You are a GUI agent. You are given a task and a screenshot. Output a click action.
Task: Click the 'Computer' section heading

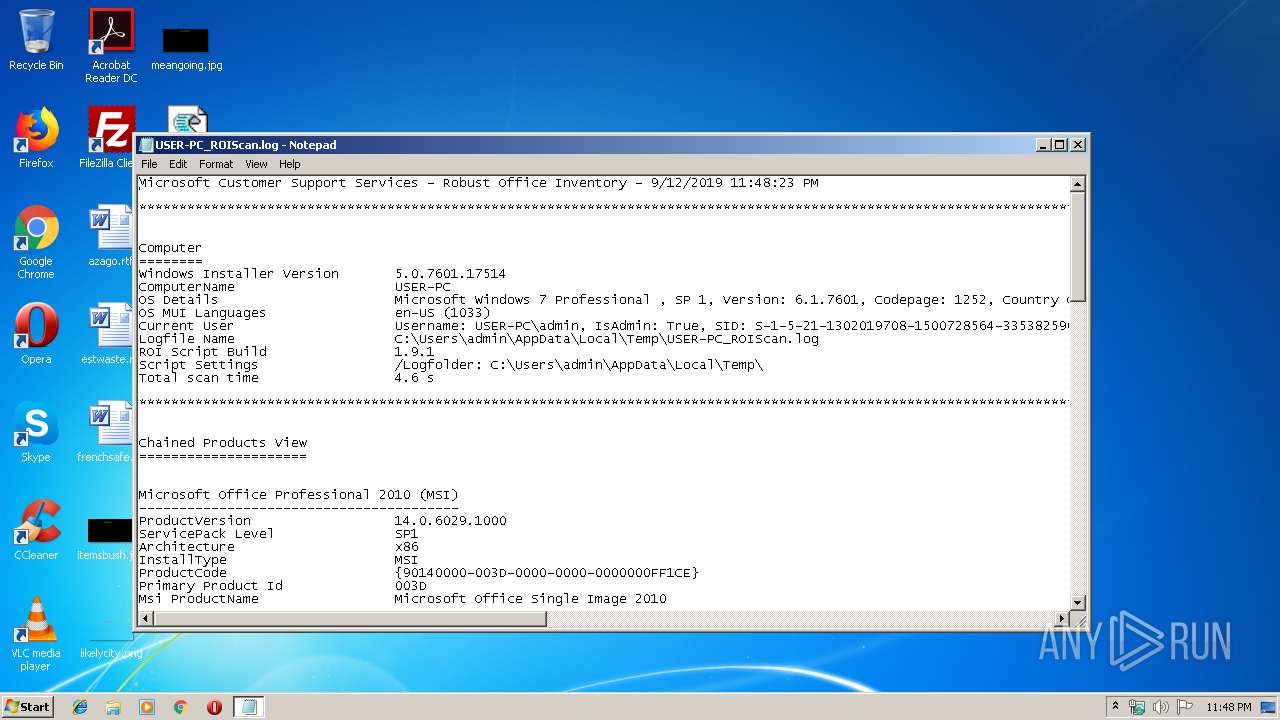pos(170,248)
